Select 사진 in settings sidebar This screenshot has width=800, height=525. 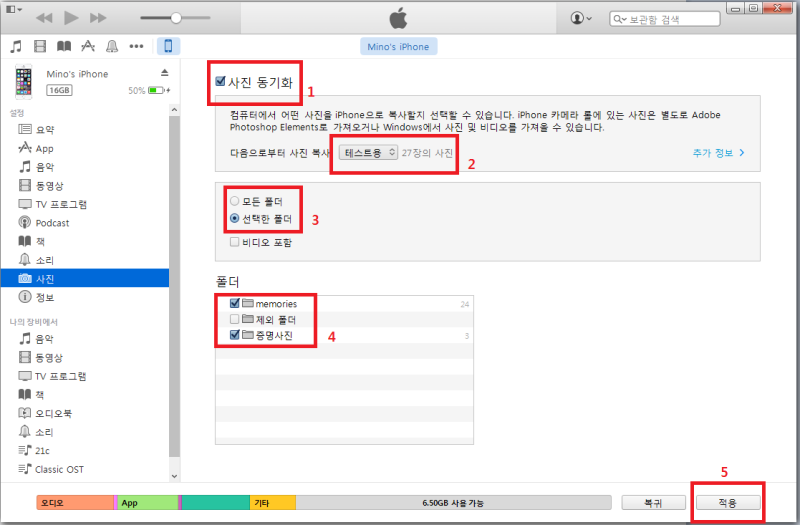[85, 278]
